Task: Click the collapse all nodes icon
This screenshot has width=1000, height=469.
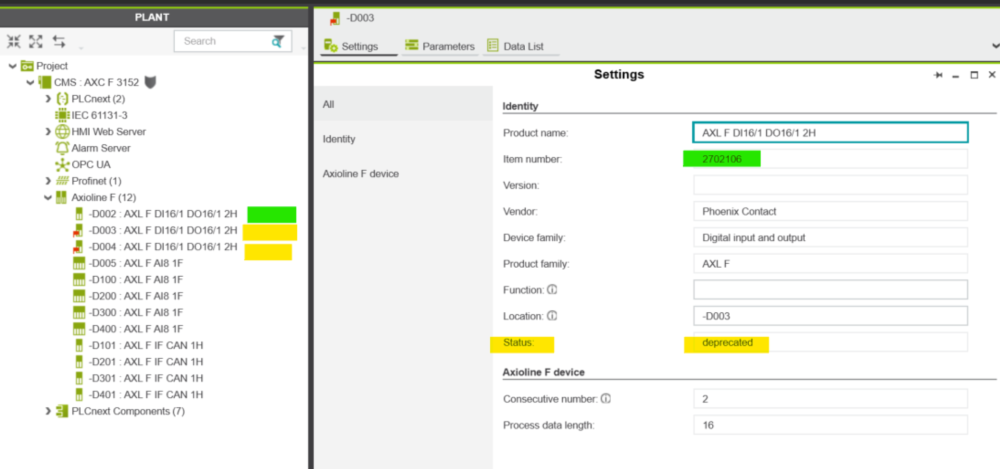Action: click(x=14, y=41)
